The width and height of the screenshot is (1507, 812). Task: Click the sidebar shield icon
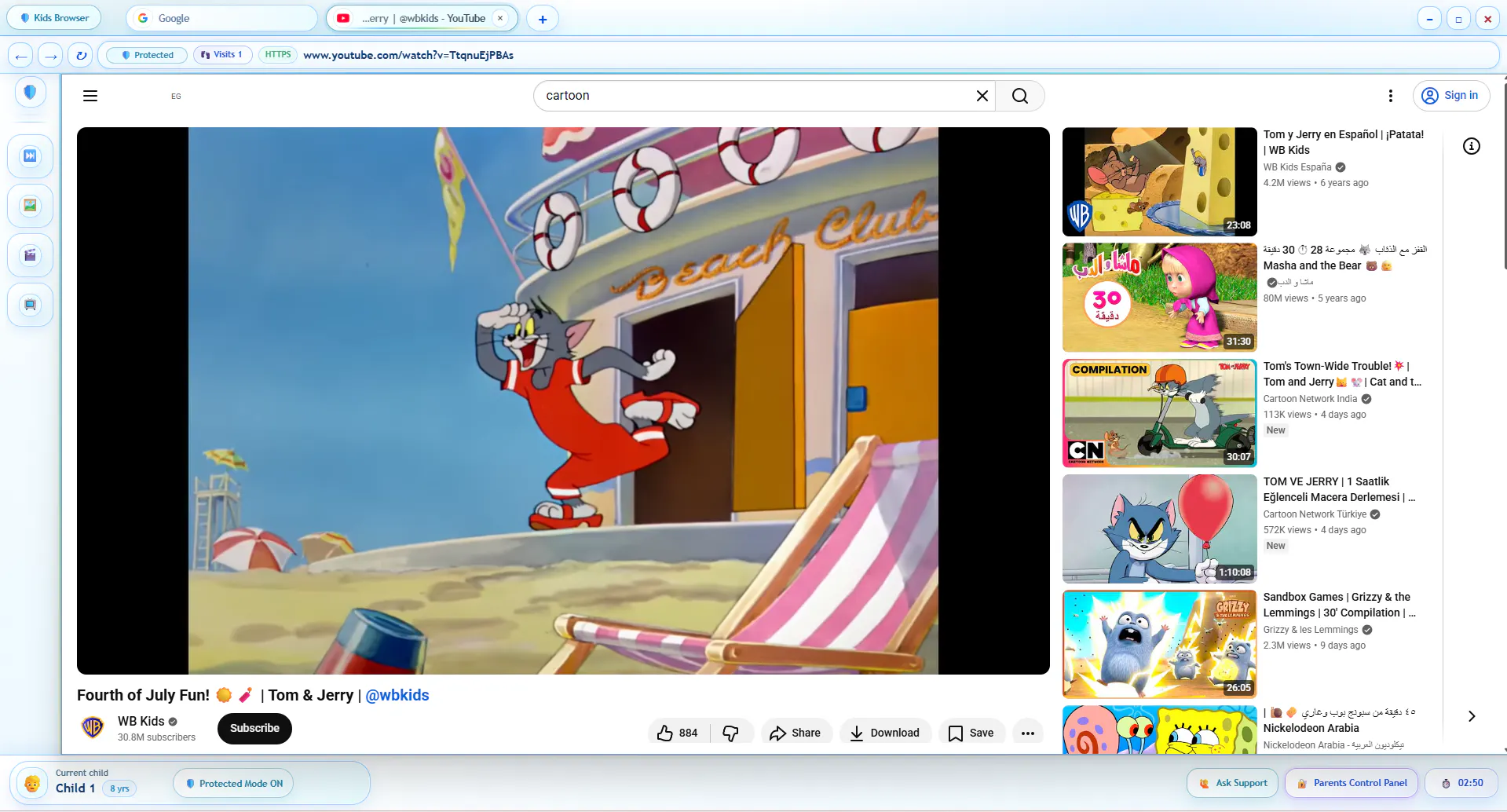31,93
